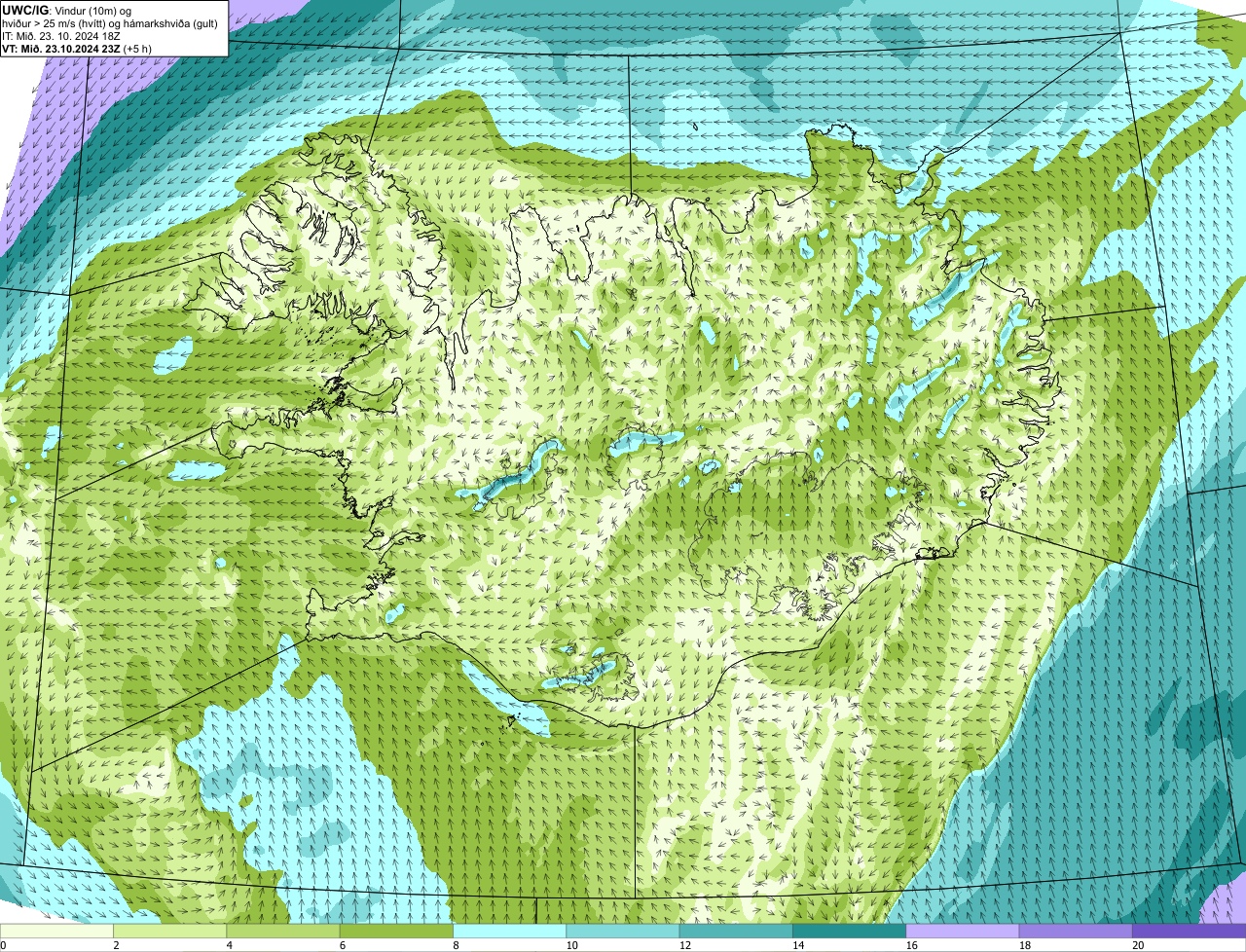Click the 8–10 m/s light cyan scale swatch
This screenshot has height=952, width=1246.
click(x=510, y=931)
